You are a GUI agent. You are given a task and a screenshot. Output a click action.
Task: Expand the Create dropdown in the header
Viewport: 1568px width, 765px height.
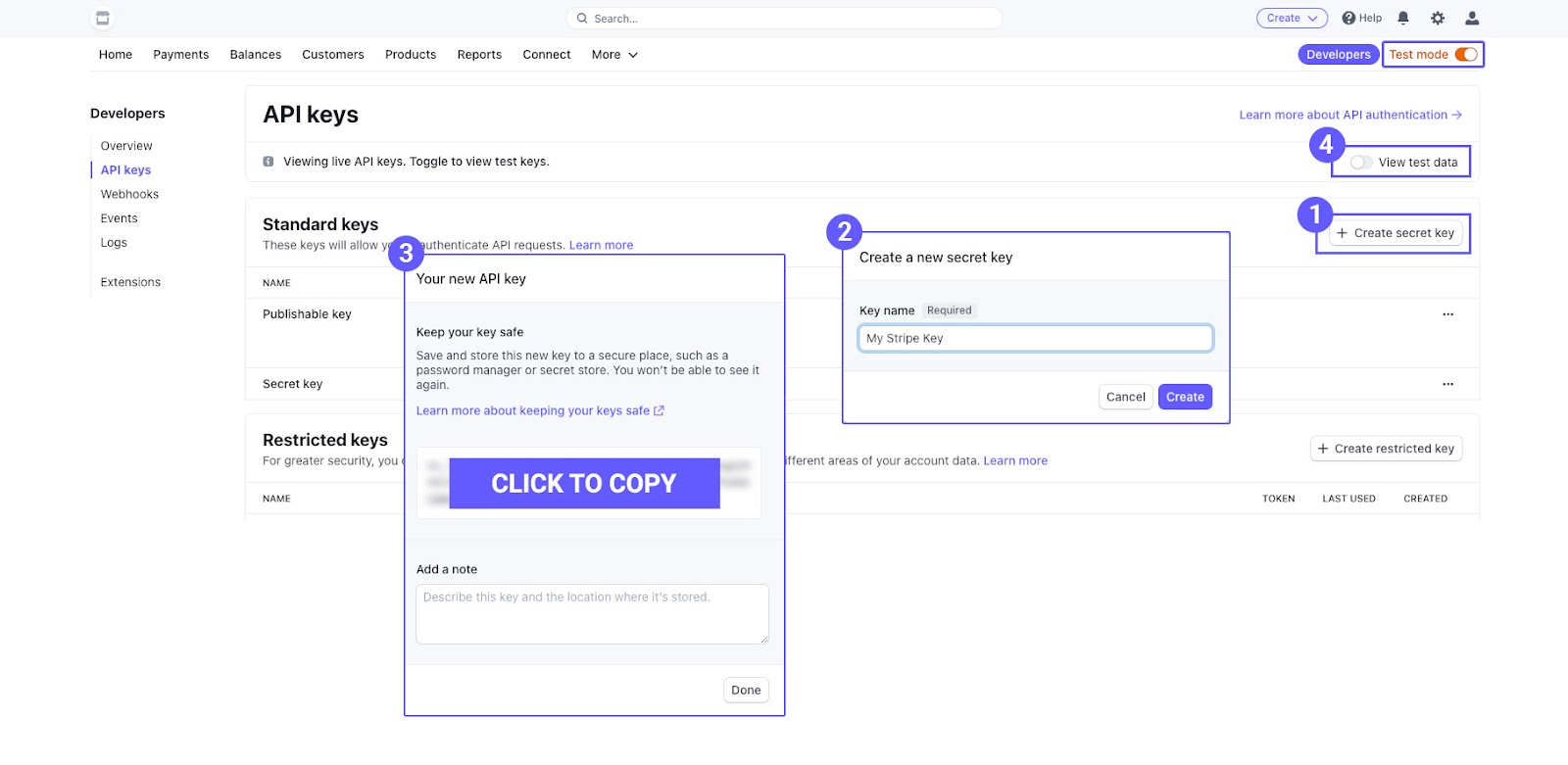coord(1292,18)
